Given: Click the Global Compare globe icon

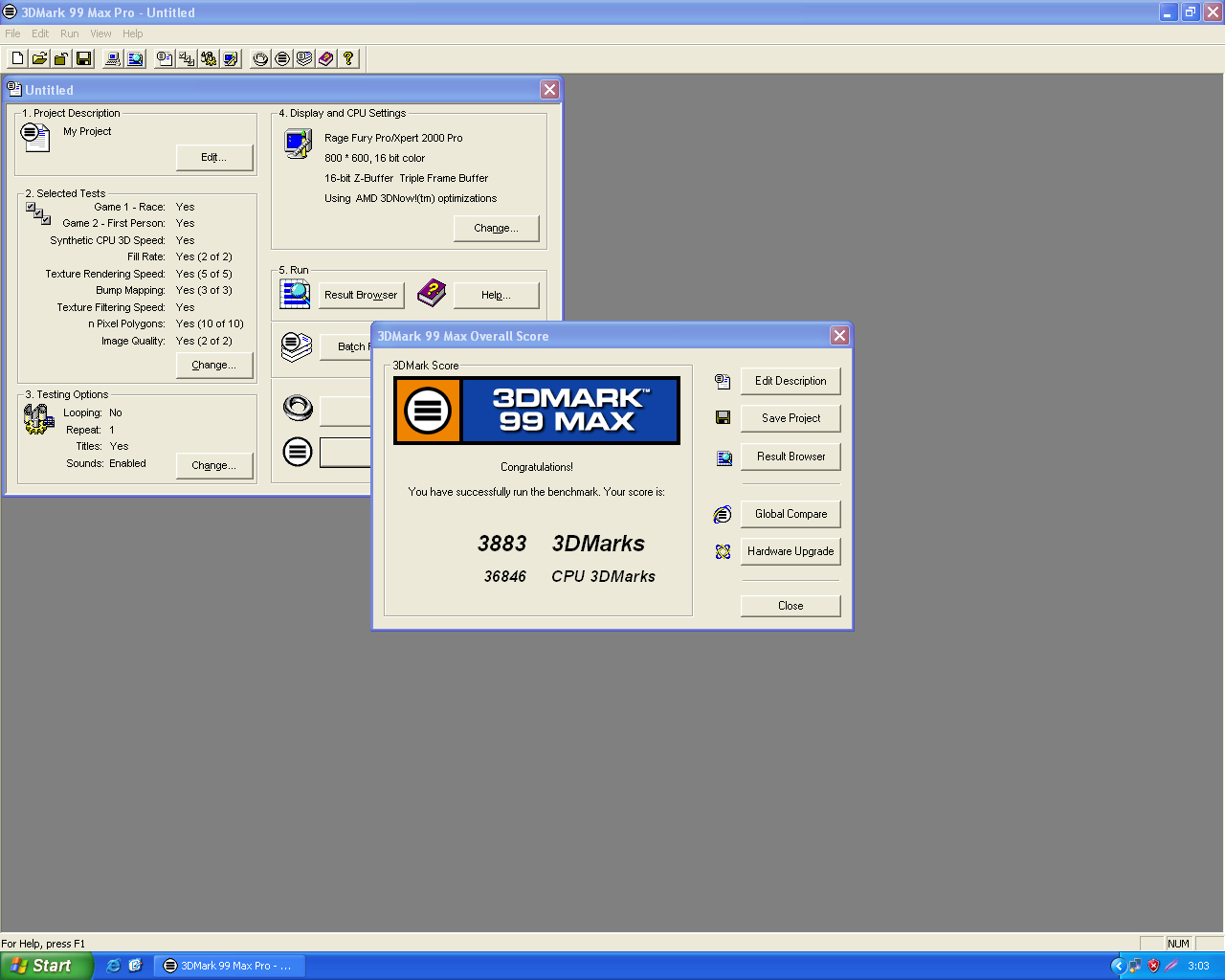Looking at the screenshot, I should point(723,515).
